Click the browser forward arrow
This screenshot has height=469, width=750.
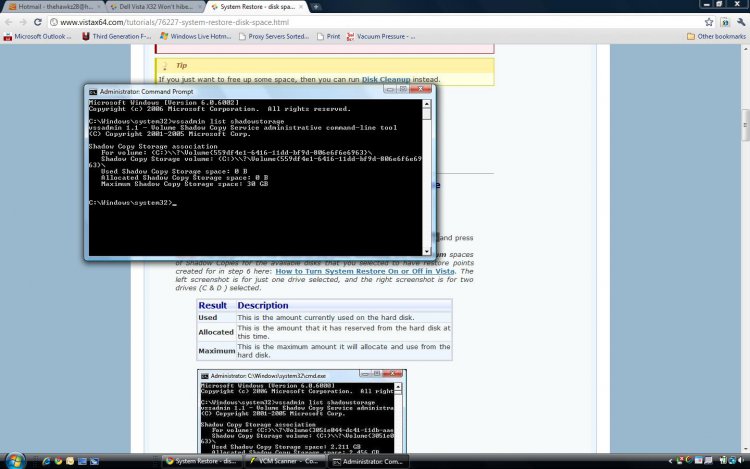tap(23, 22)
